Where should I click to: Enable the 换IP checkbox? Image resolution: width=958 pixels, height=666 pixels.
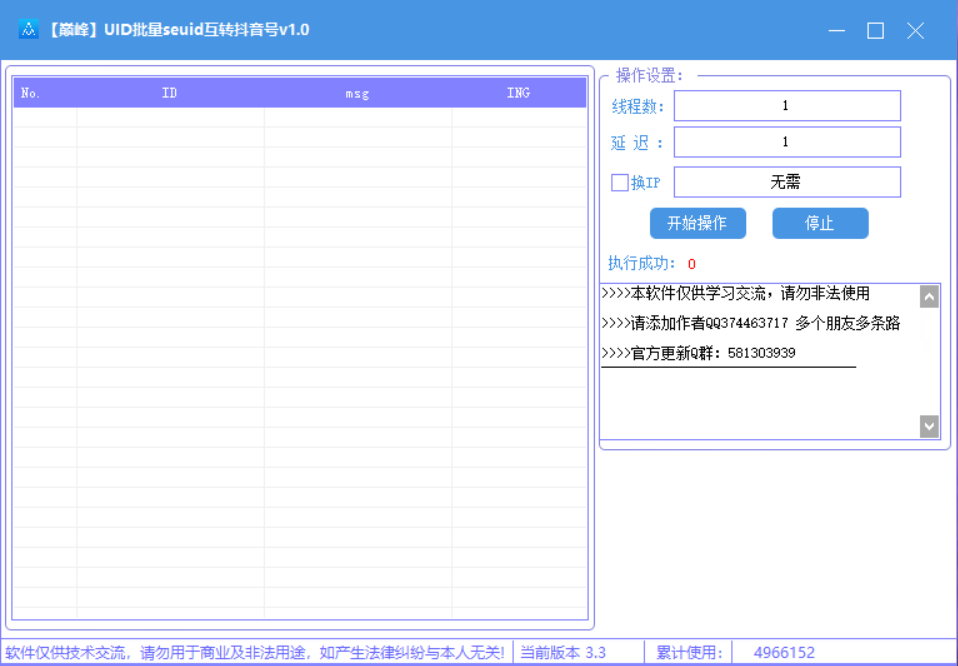click(x=617, y=182)
